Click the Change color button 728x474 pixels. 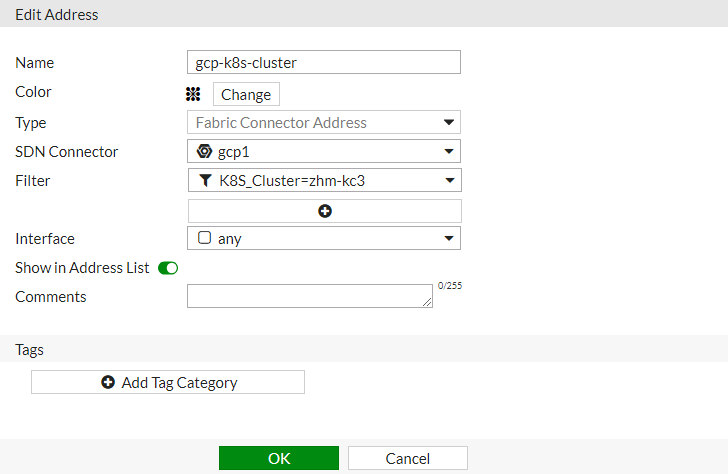coord(246,94)
